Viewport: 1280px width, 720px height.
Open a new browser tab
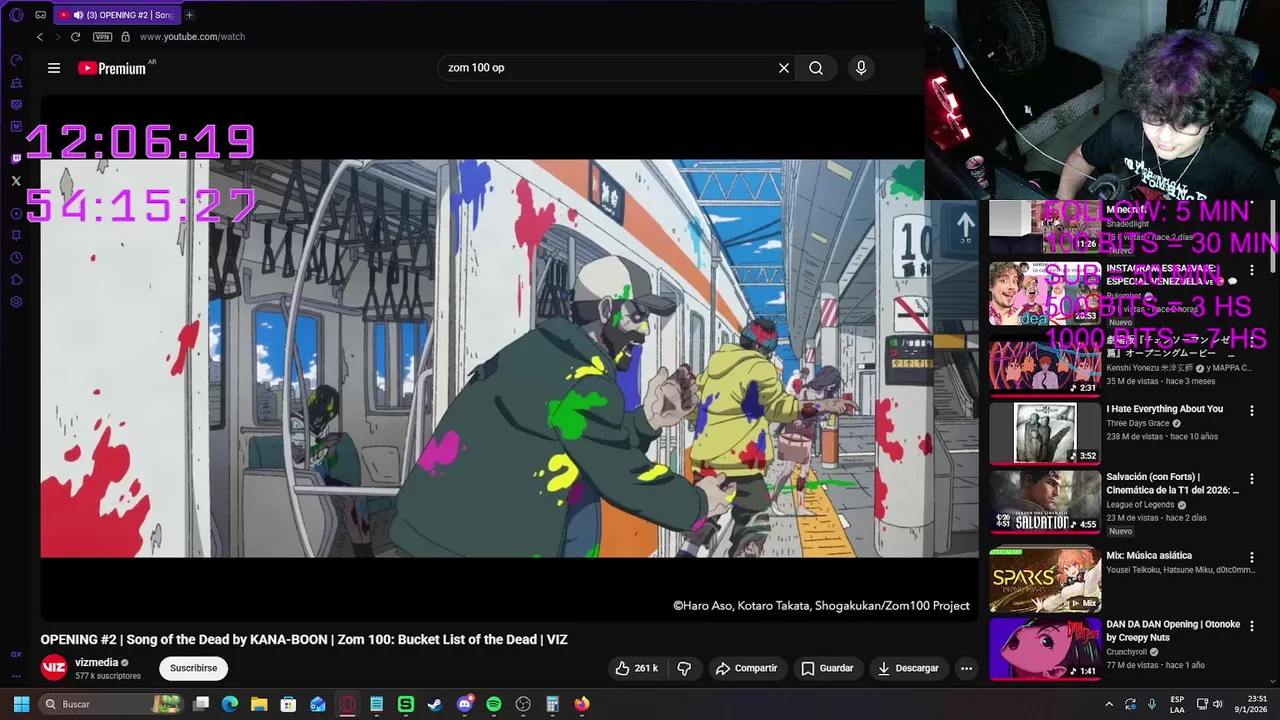[x=189, y=15]
